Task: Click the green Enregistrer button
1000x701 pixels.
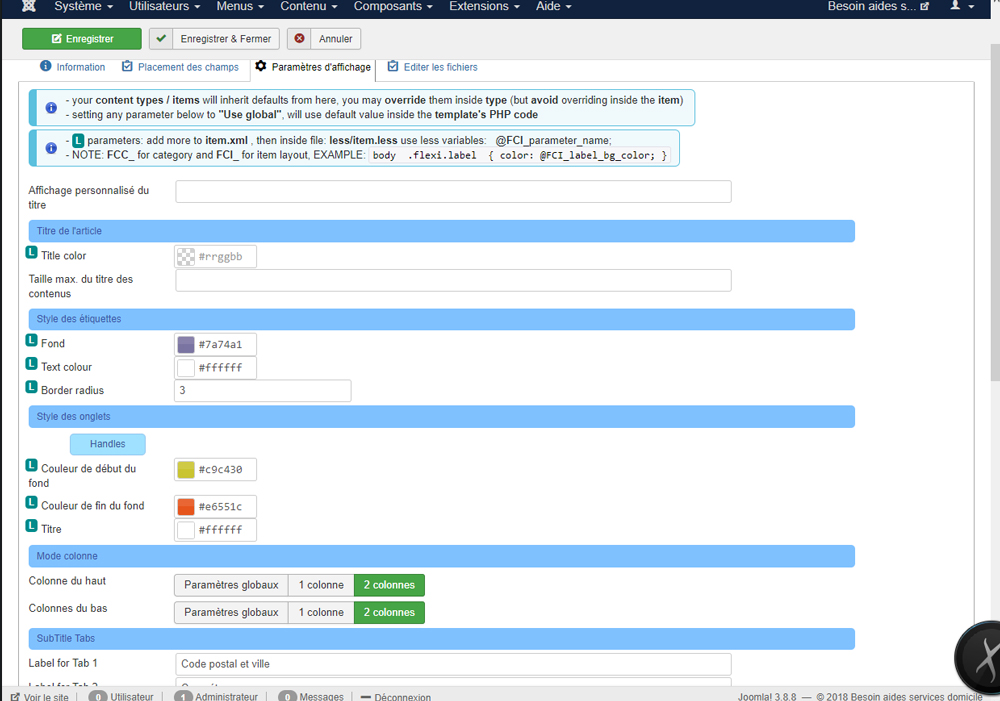Action: coord(82,39)
